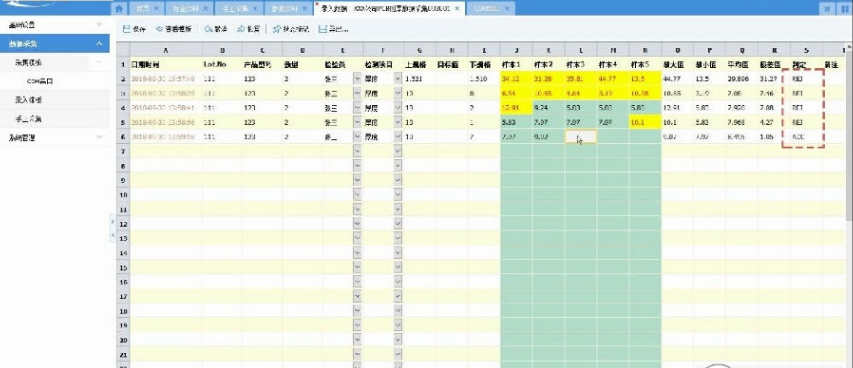Click the Lot.No header cell
The image size is (853, 368).
point(222,64)
